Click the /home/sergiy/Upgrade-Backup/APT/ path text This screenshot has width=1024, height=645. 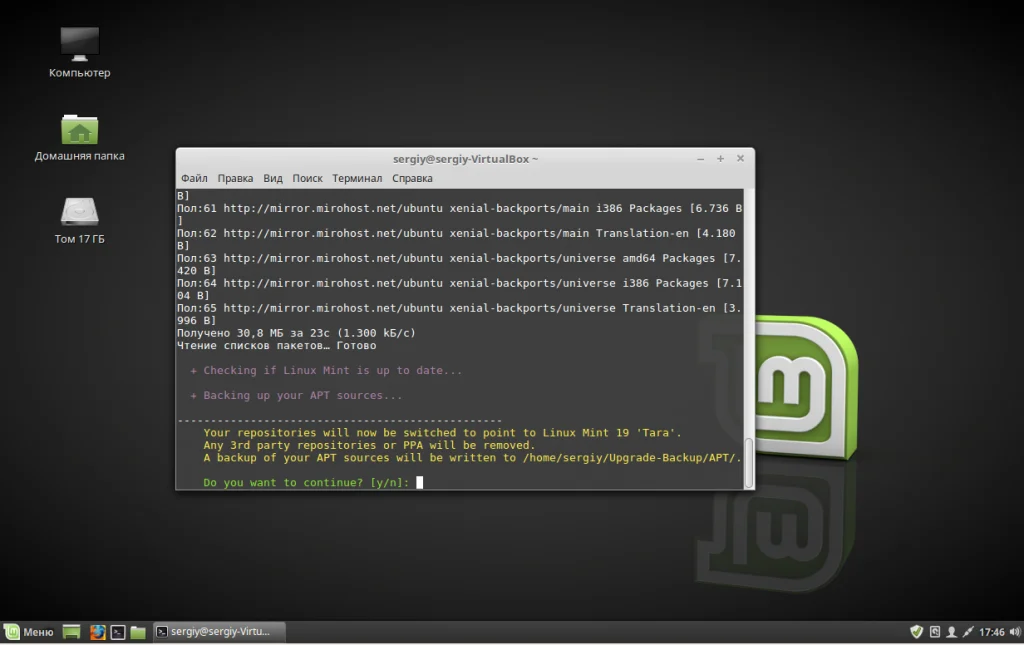[x=632, y=458]
